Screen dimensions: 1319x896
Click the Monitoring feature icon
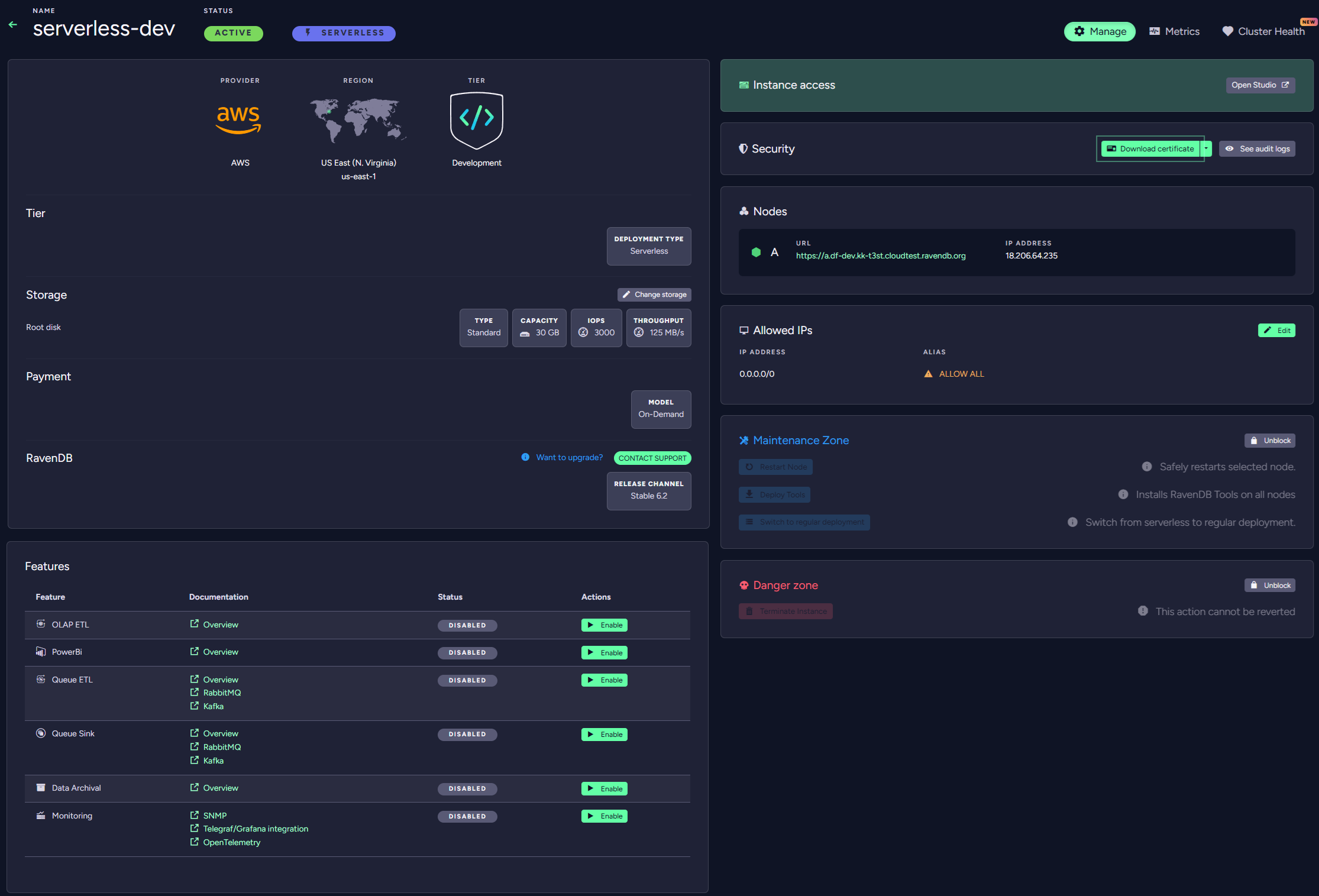coord(41,816)
